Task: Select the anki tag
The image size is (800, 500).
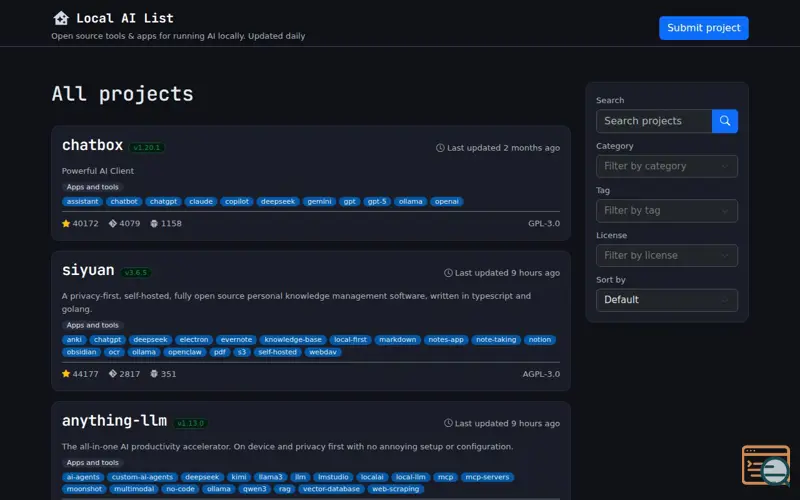Action: (x=74, y=340)
